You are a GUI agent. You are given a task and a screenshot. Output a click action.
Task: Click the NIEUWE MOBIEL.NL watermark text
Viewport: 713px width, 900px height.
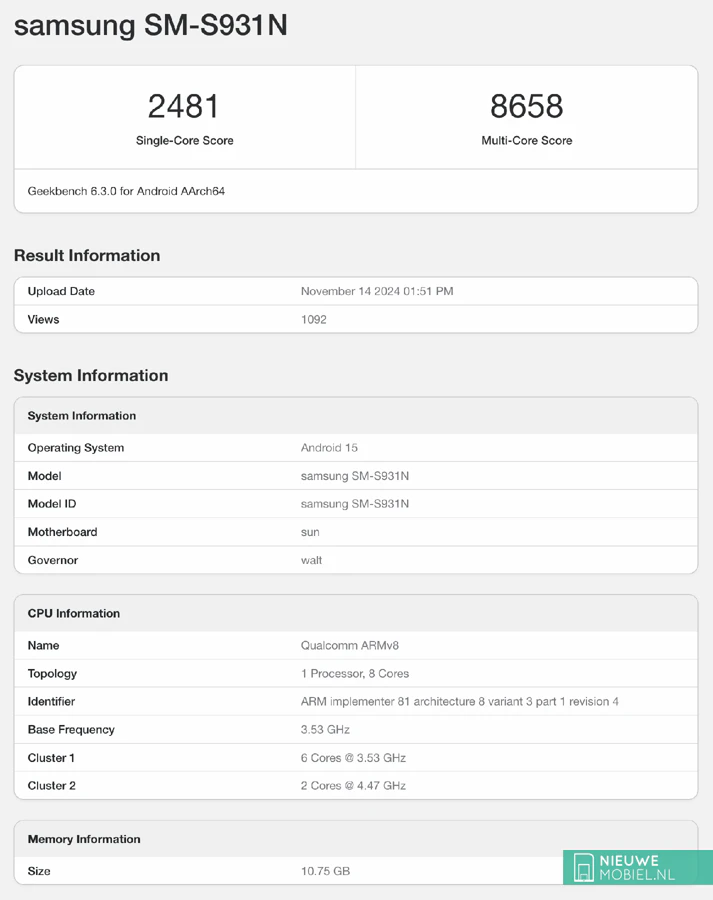(636, 868)
